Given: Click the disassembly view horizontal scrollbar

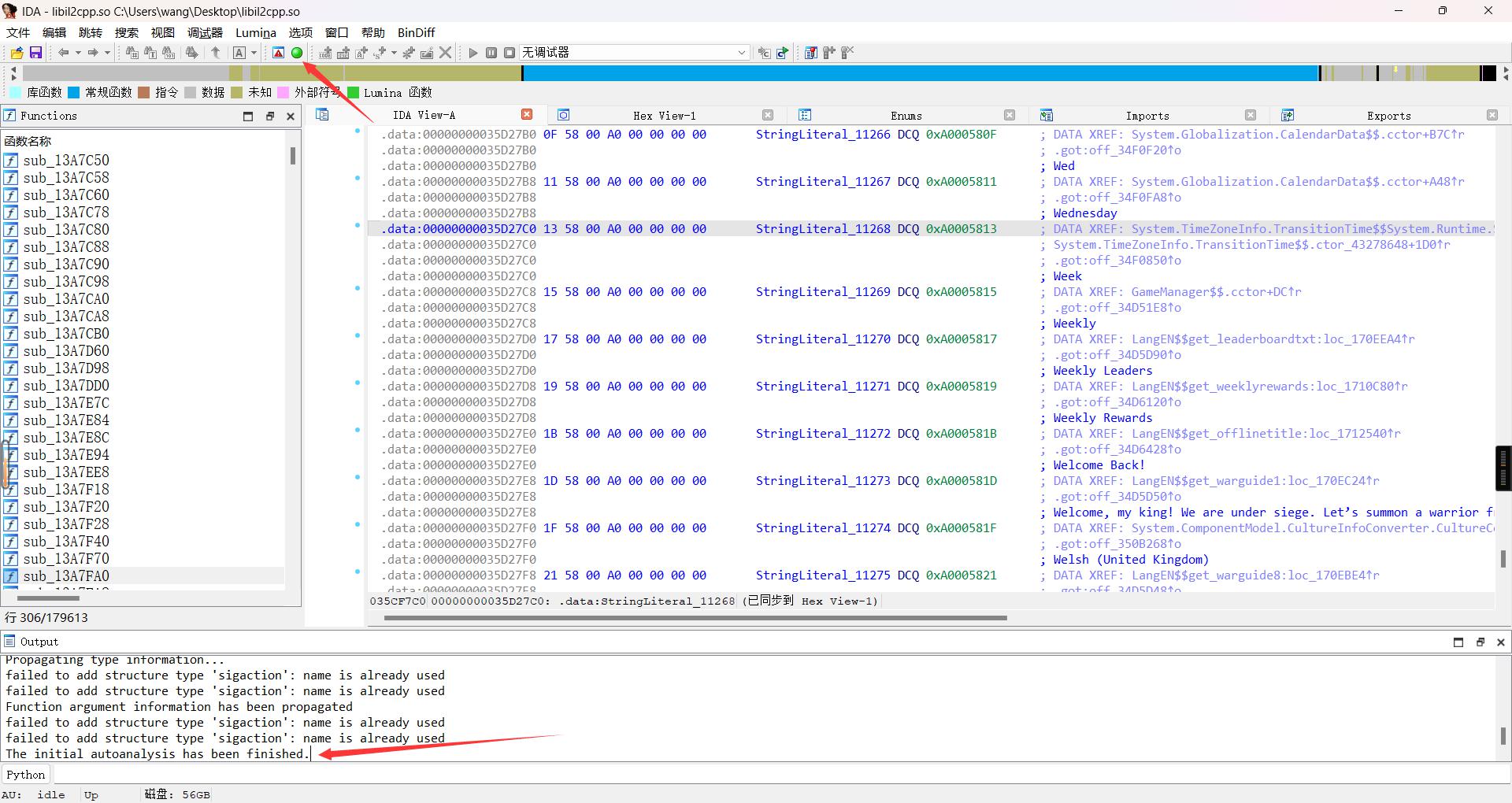Looking at the screenshot, I should [695, 618].
